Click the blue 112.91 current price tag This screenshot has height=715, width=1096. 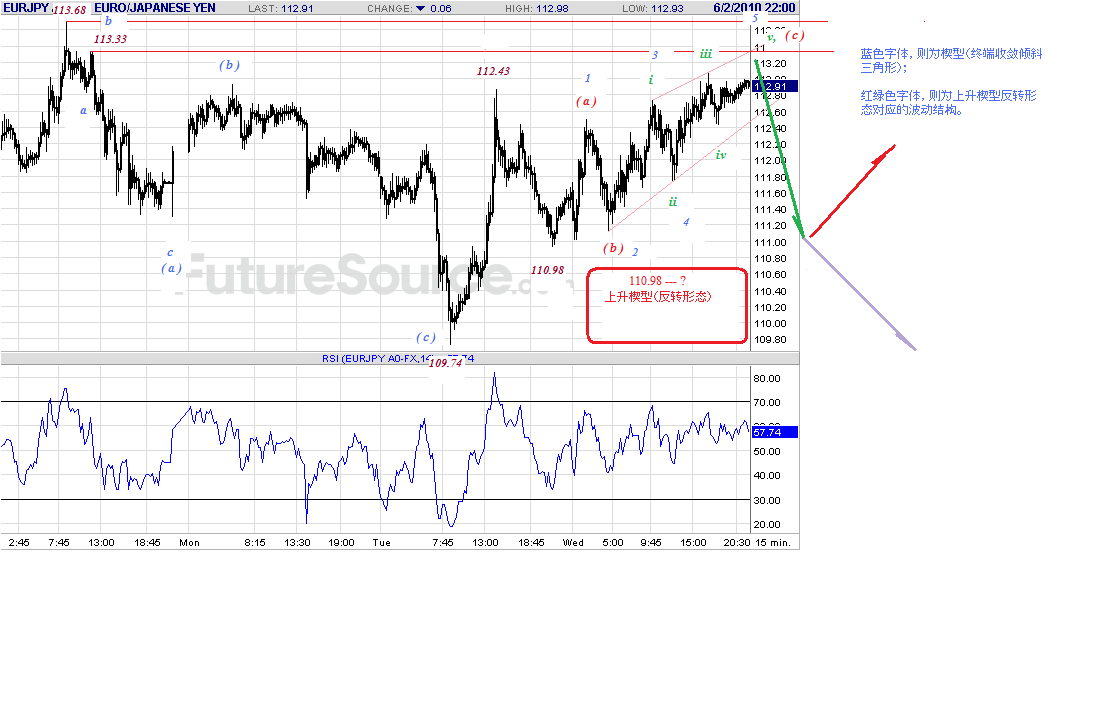point(774,87)
